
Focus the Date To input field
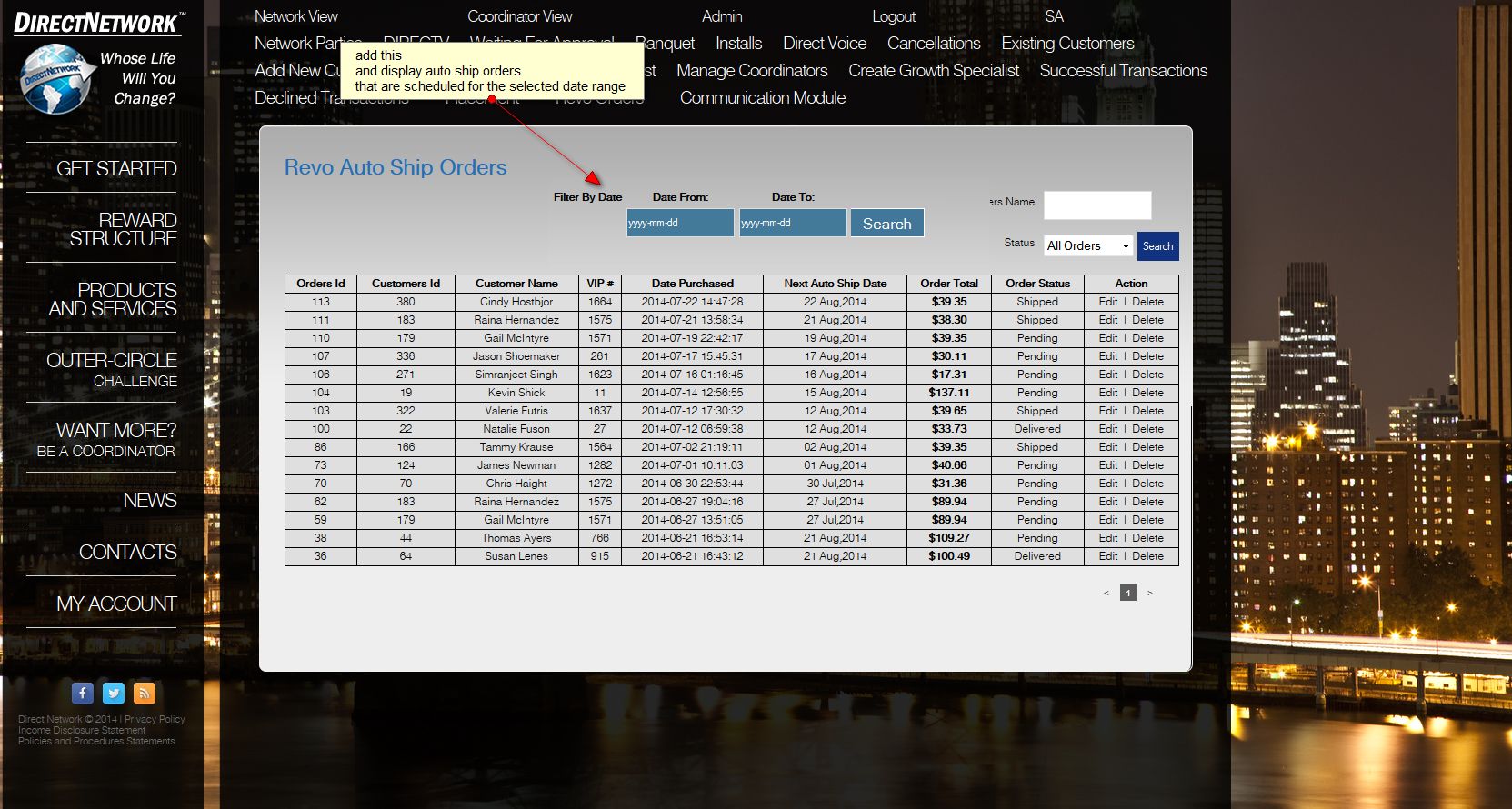click(793, 223)
